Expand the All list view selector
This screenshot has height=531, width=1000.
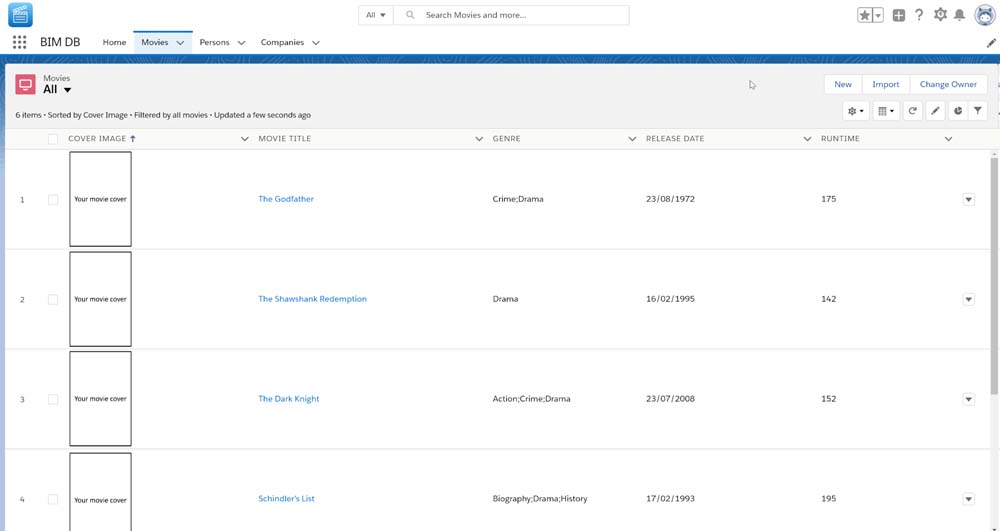tap(67, 90)
